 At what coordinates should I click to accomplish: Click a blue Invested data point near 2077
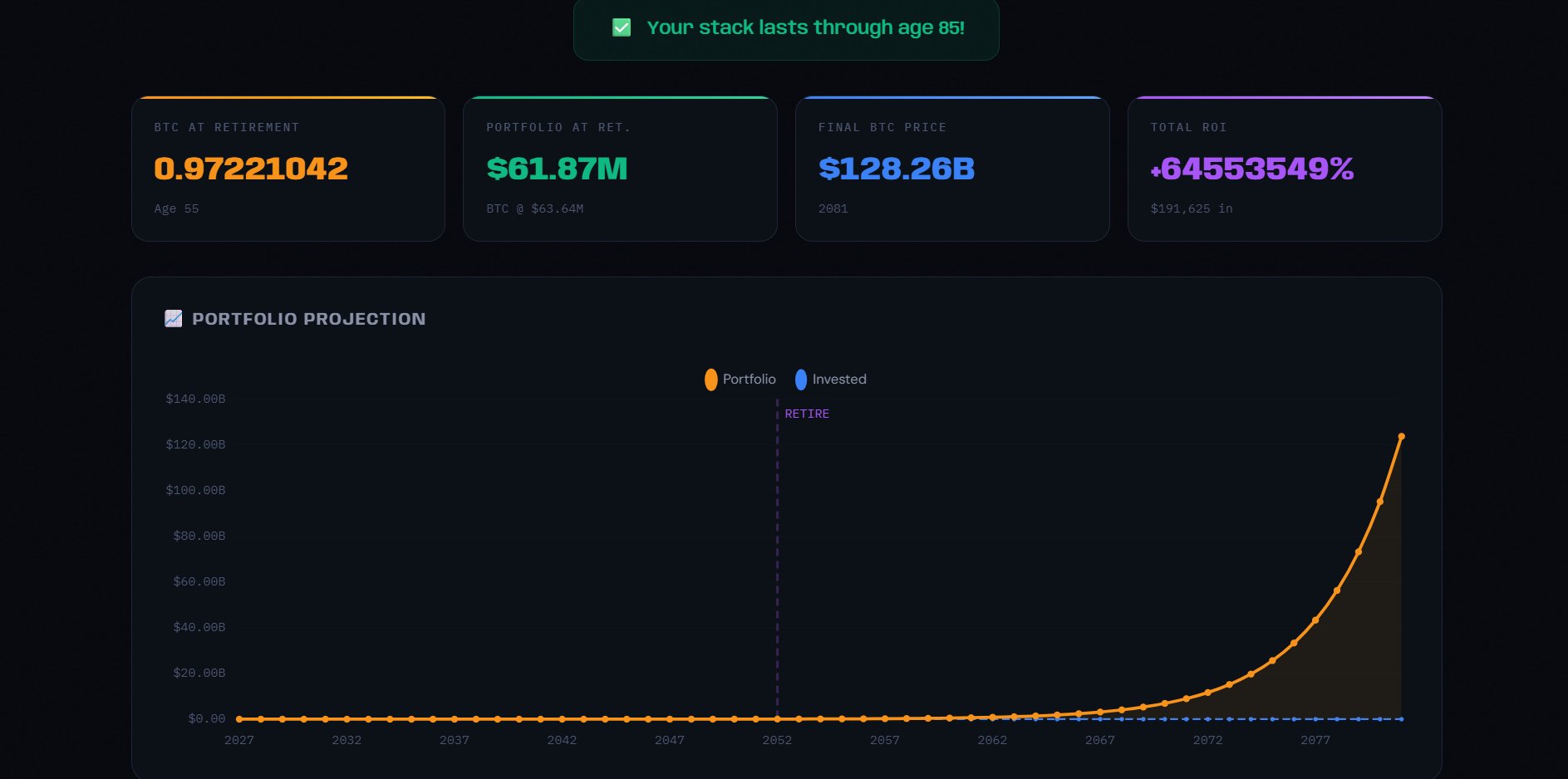point(1315,718)
